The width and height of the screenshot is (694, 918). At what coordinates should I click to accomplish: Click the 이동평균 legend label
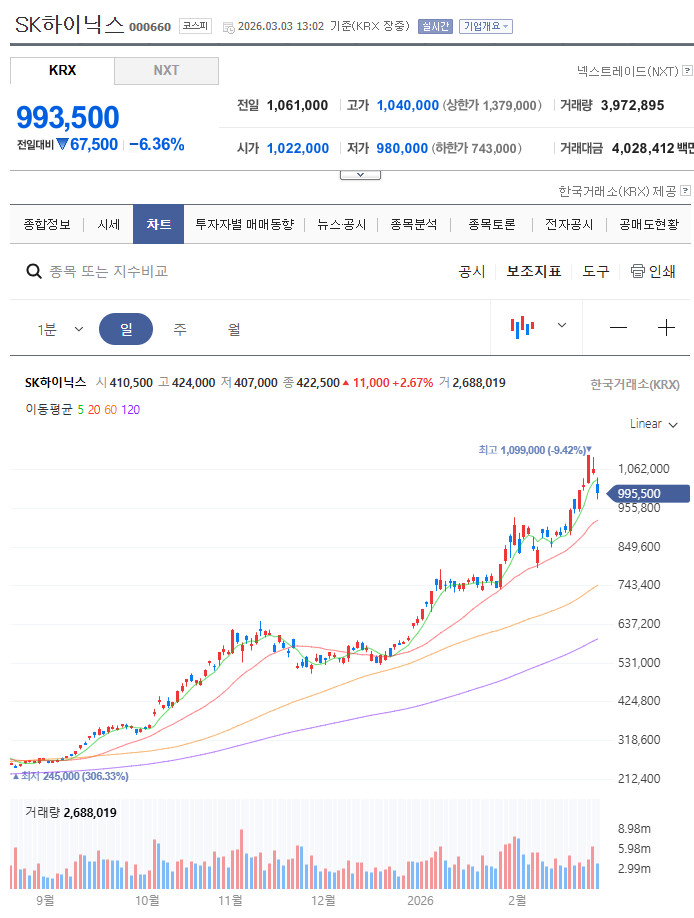[49, 409]
